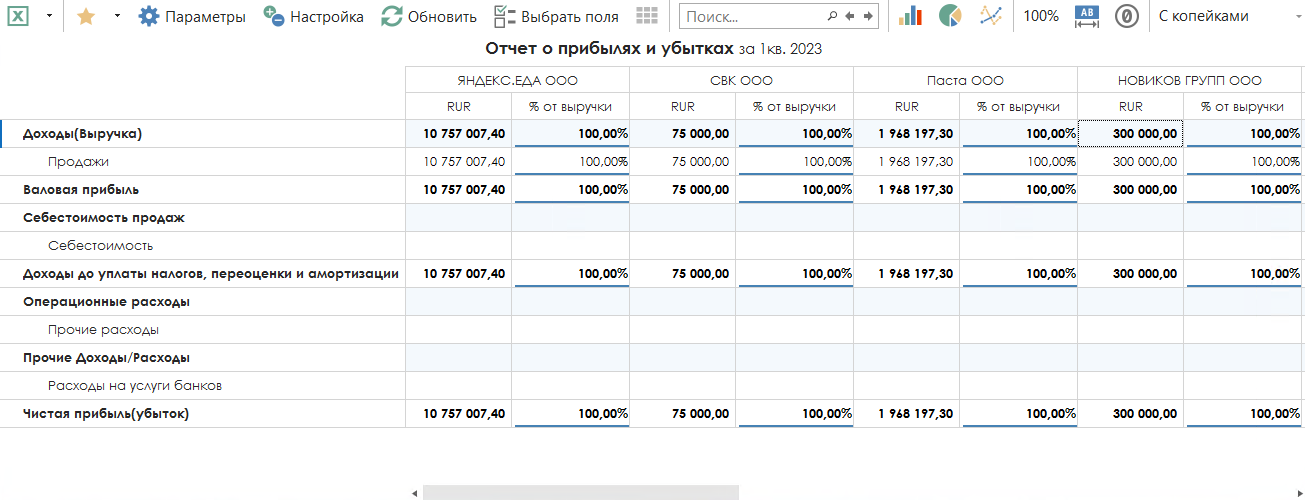Expand the favorites star dropdown arrow

pyautogui.click(x=116, y=16)
